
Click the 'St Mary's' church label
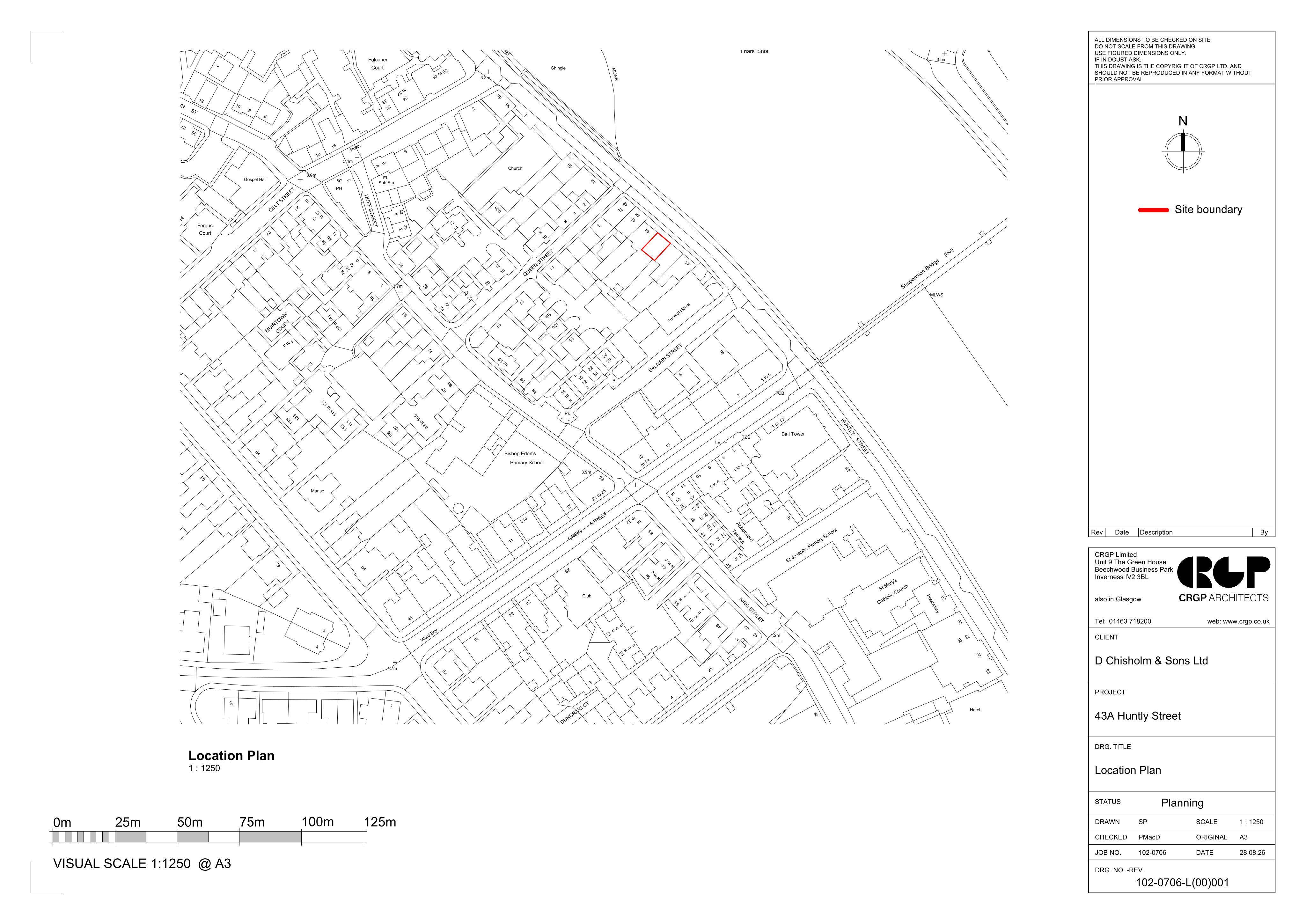[x=887, y=584]
